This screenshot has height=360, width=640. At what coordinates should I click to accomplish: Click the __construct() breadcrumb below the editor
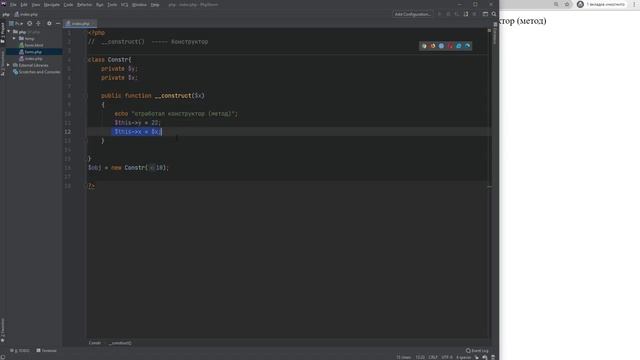[120, 343]
